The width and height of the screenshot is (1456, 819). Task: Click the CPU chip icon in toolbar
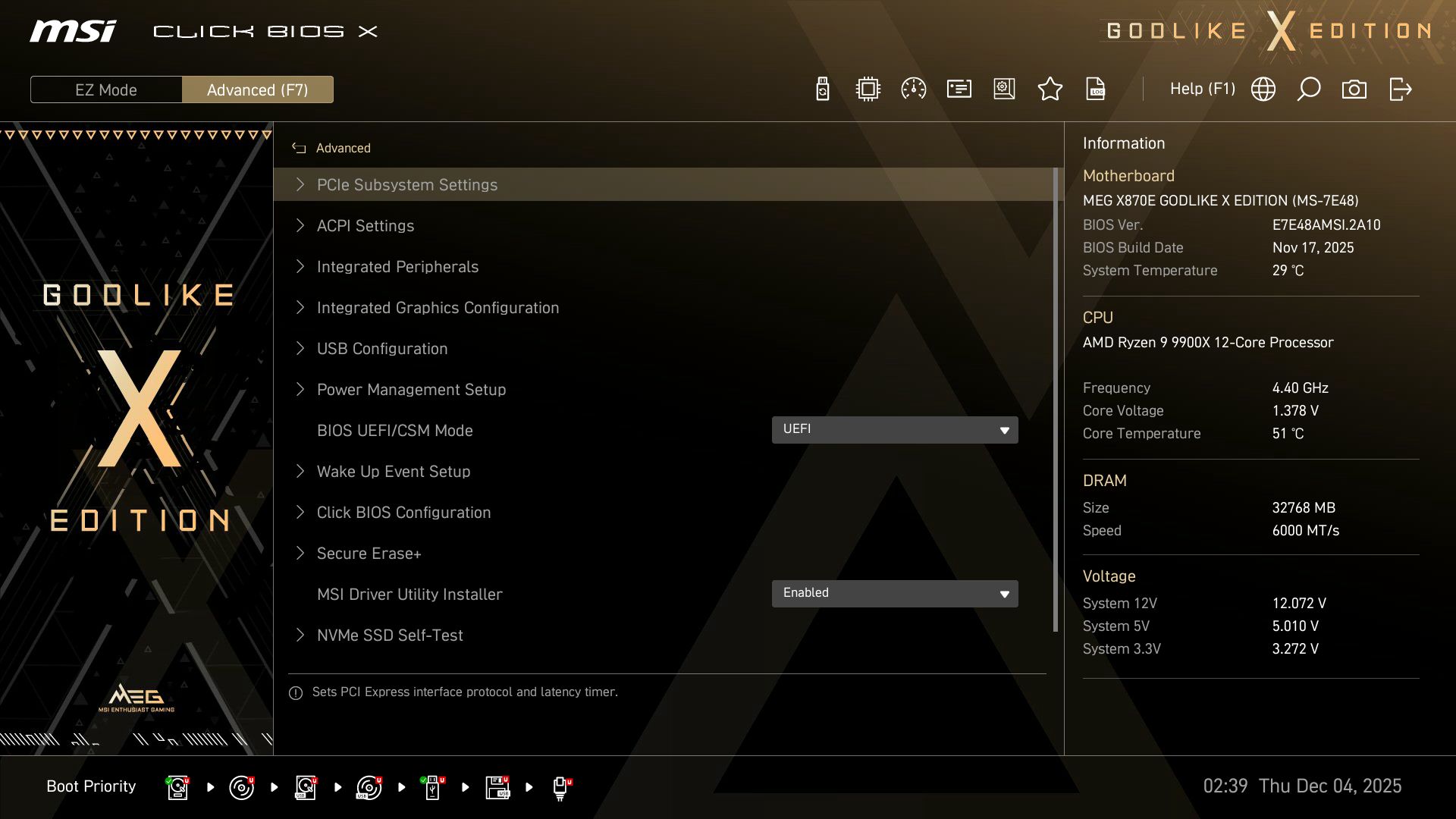pos(867,89)
